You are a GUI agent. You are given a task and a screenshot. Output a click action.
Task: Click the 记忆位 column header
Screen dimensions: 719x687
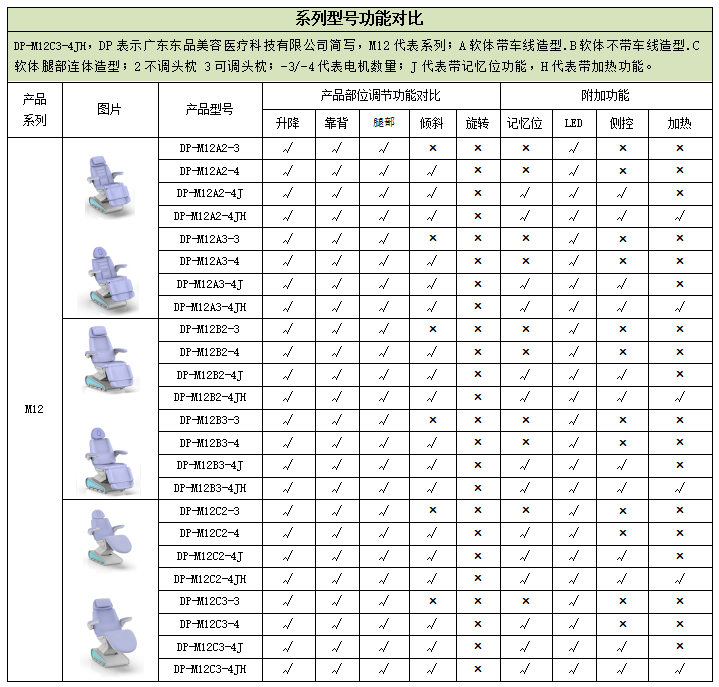pyautogui.click(x=525, y=123)
